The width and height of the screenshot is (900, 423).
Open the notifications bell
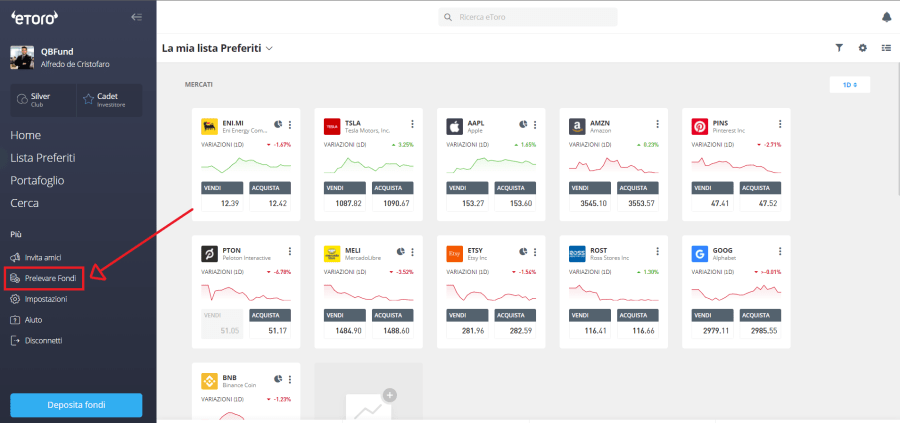[x=887, y=17]
